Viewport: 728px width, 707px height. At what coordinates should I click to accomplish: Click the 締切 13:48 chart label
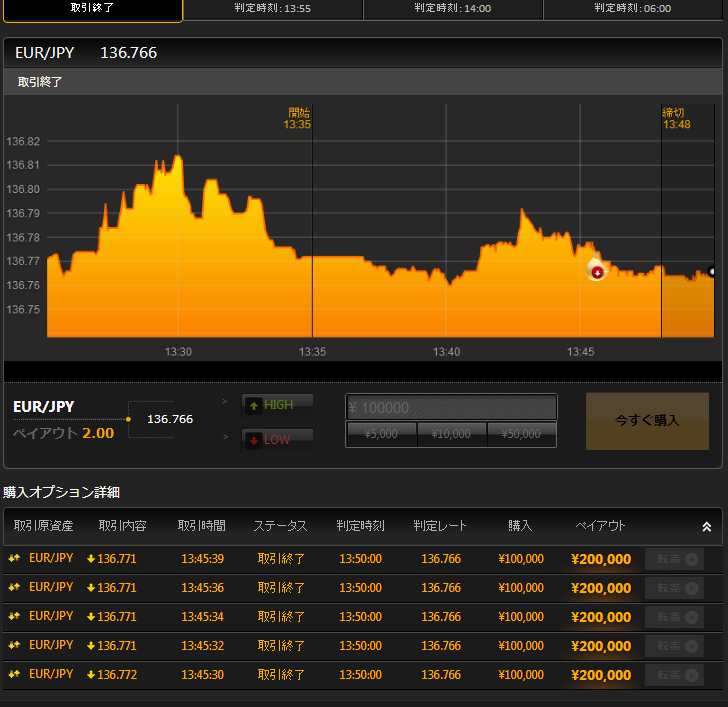(x=676, y=118)
